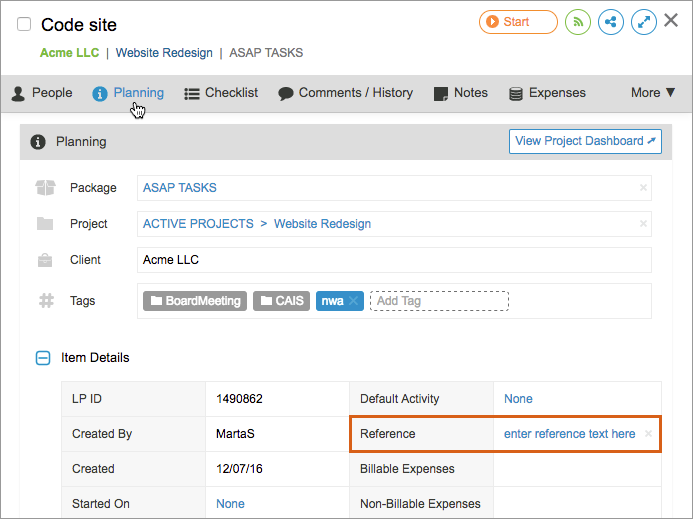The height and width of the screenshot is (519, 693).
Task: Click the green RSS feed icon
Action: pyautogui.click(x=578, y=22)
